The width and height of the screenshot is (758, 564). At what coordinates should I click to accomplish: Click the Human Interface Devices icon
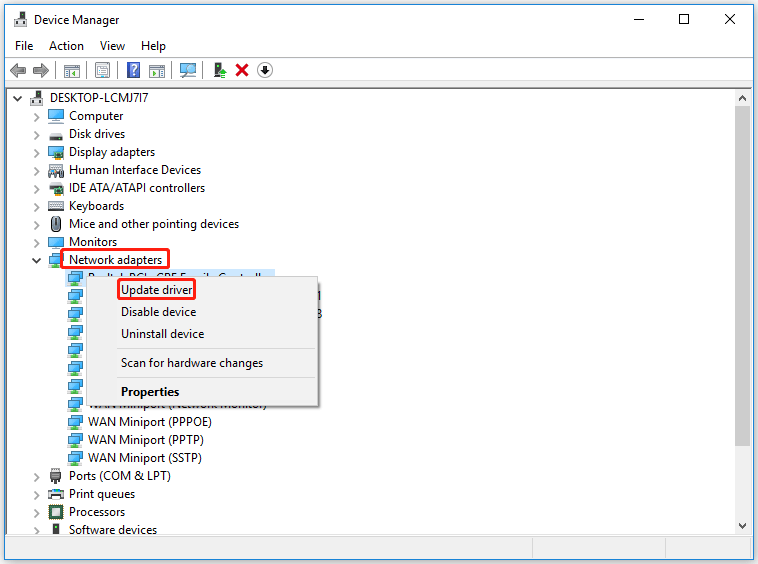point(56,171)
